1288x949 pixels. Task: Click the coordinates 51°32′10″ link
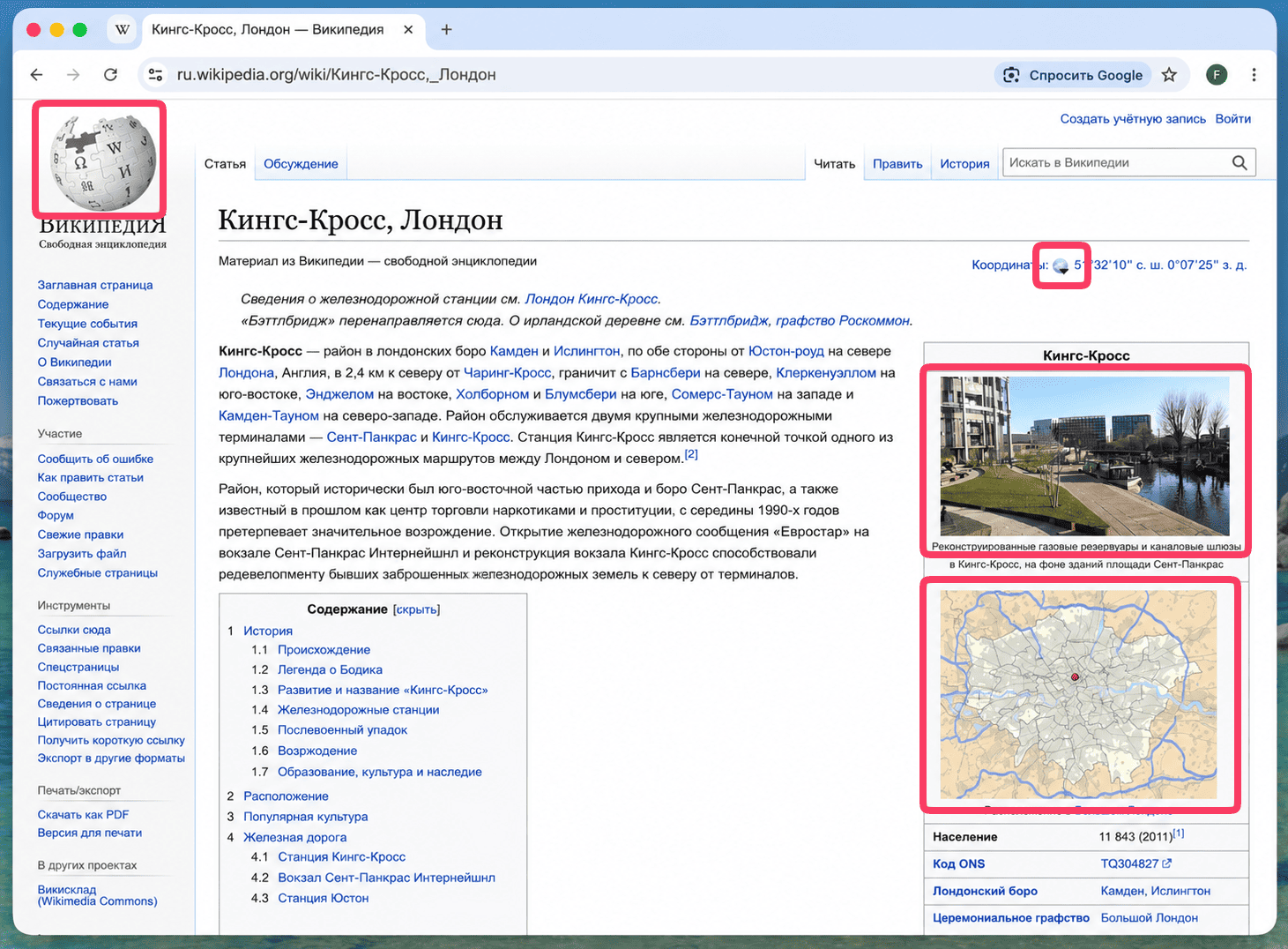point(1160,265)
